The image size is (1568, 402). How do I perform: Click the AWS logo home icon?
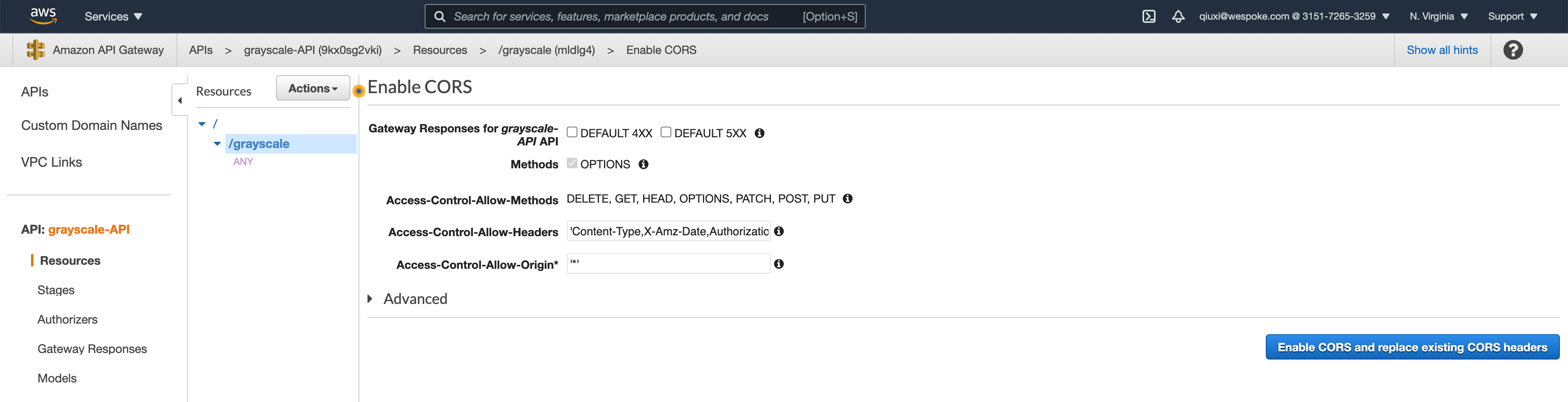coord(43,16)
